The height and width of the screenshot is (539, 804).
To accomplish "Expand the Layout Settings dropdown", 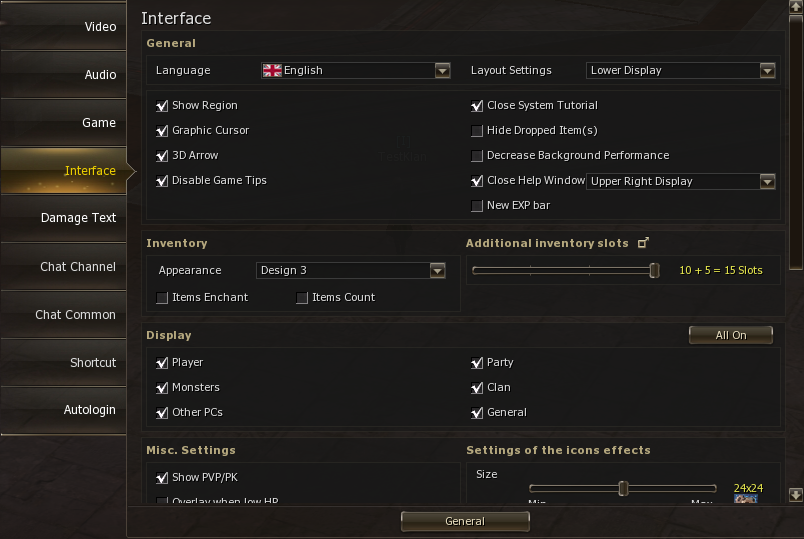I will point(767,71).
